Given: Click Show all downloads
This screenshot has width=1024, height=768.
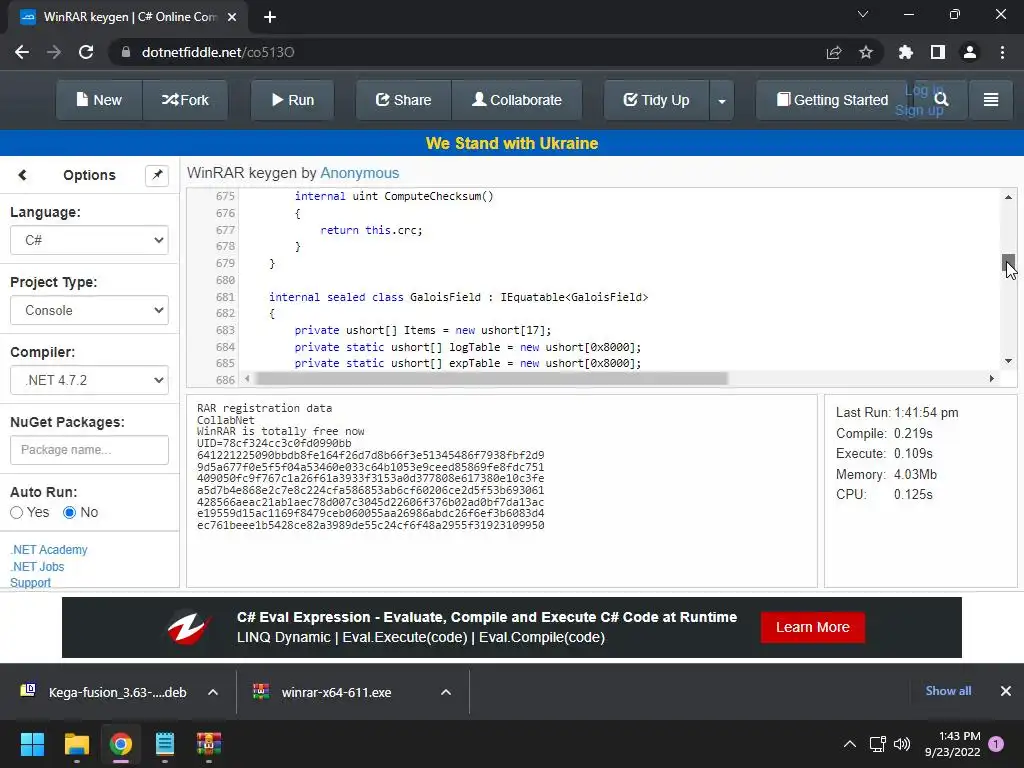Looking at the screenshot, I should [x=948, y=691].
